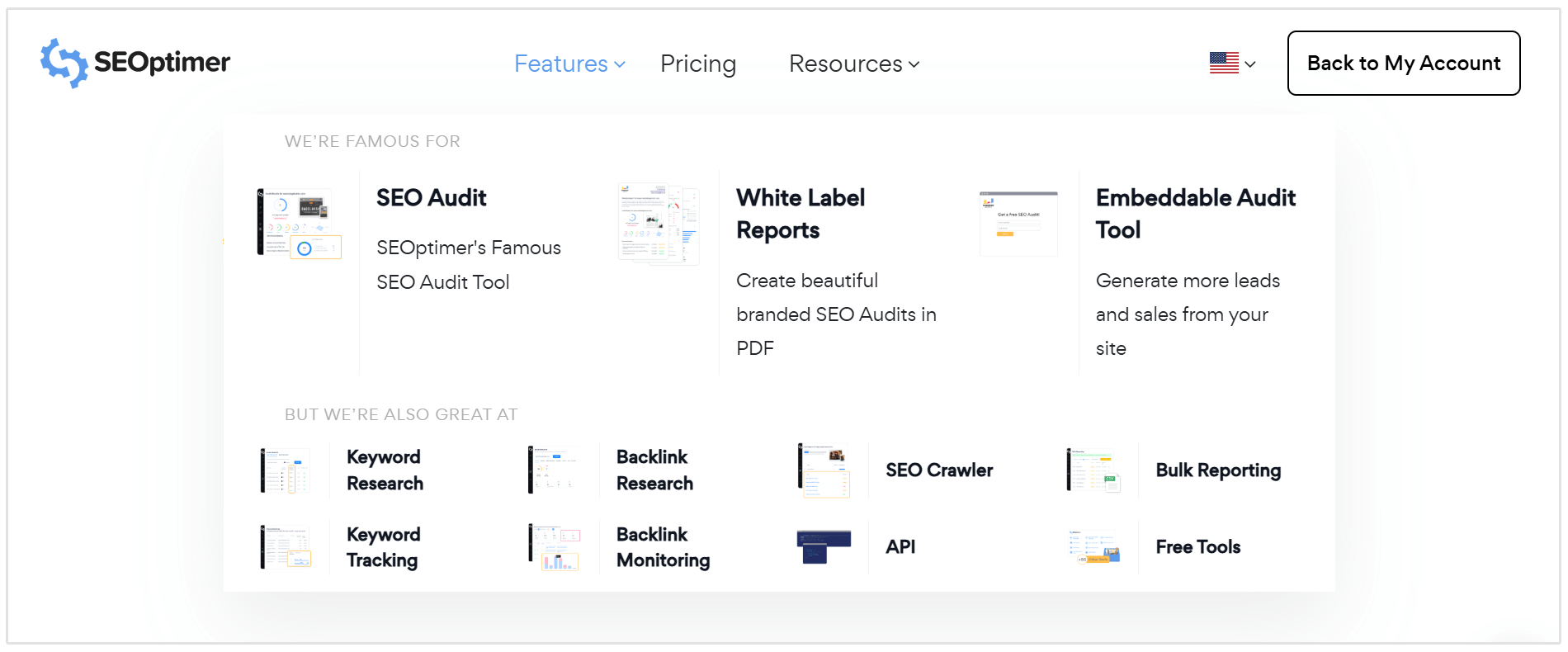The image size is (1568, 652).
Task: Click the White Label Reports description text
Action: click(835, 314)
